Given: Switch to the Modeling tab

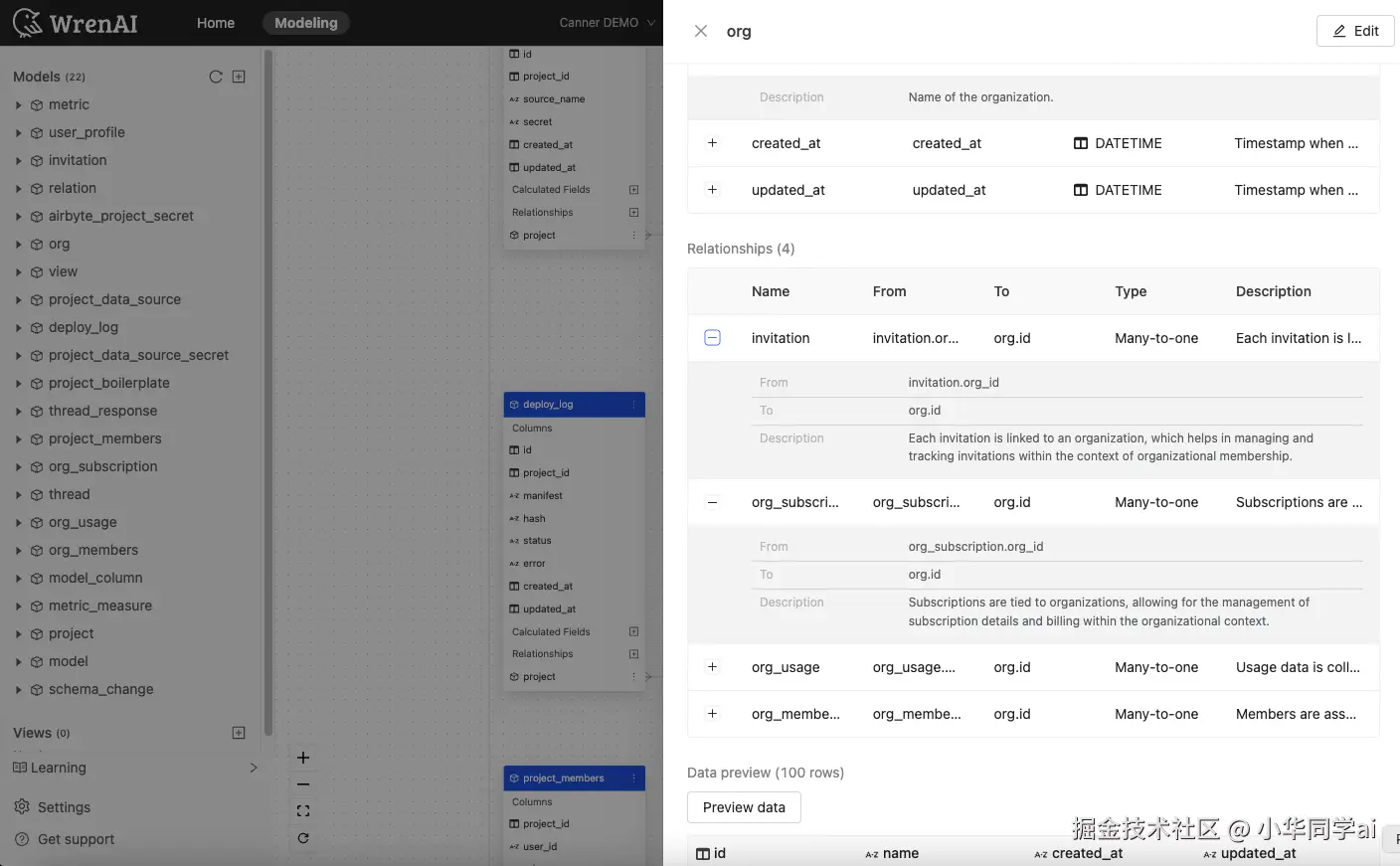Looking at the screenshot, I should tap(306, 22).
